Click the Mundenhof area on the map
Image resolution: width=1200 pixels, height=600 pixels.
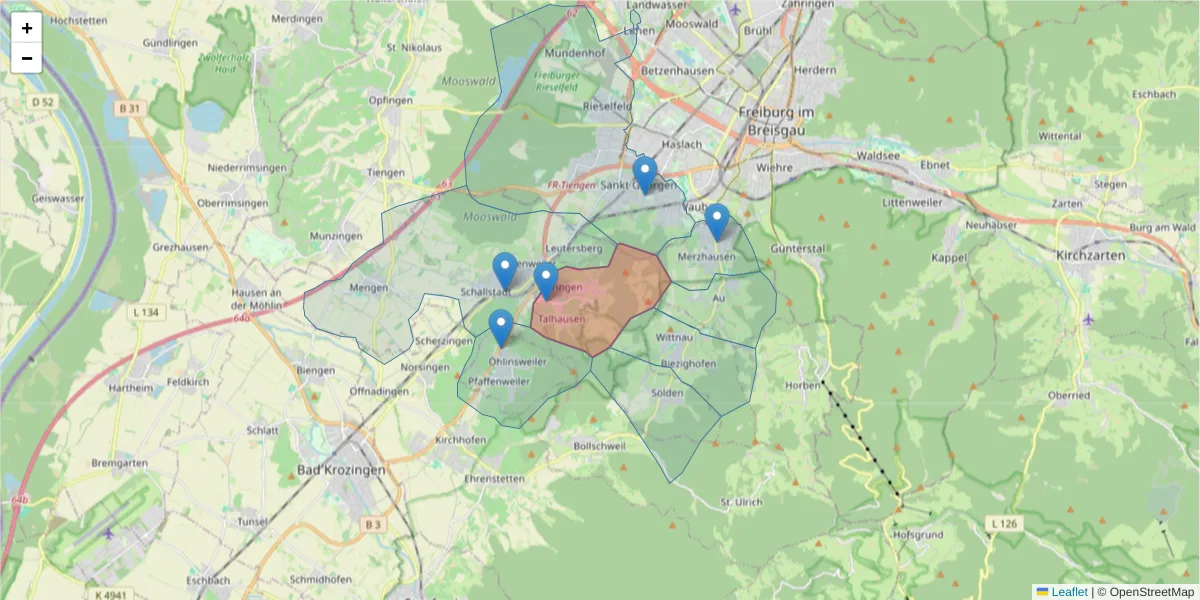click(575, 52)
